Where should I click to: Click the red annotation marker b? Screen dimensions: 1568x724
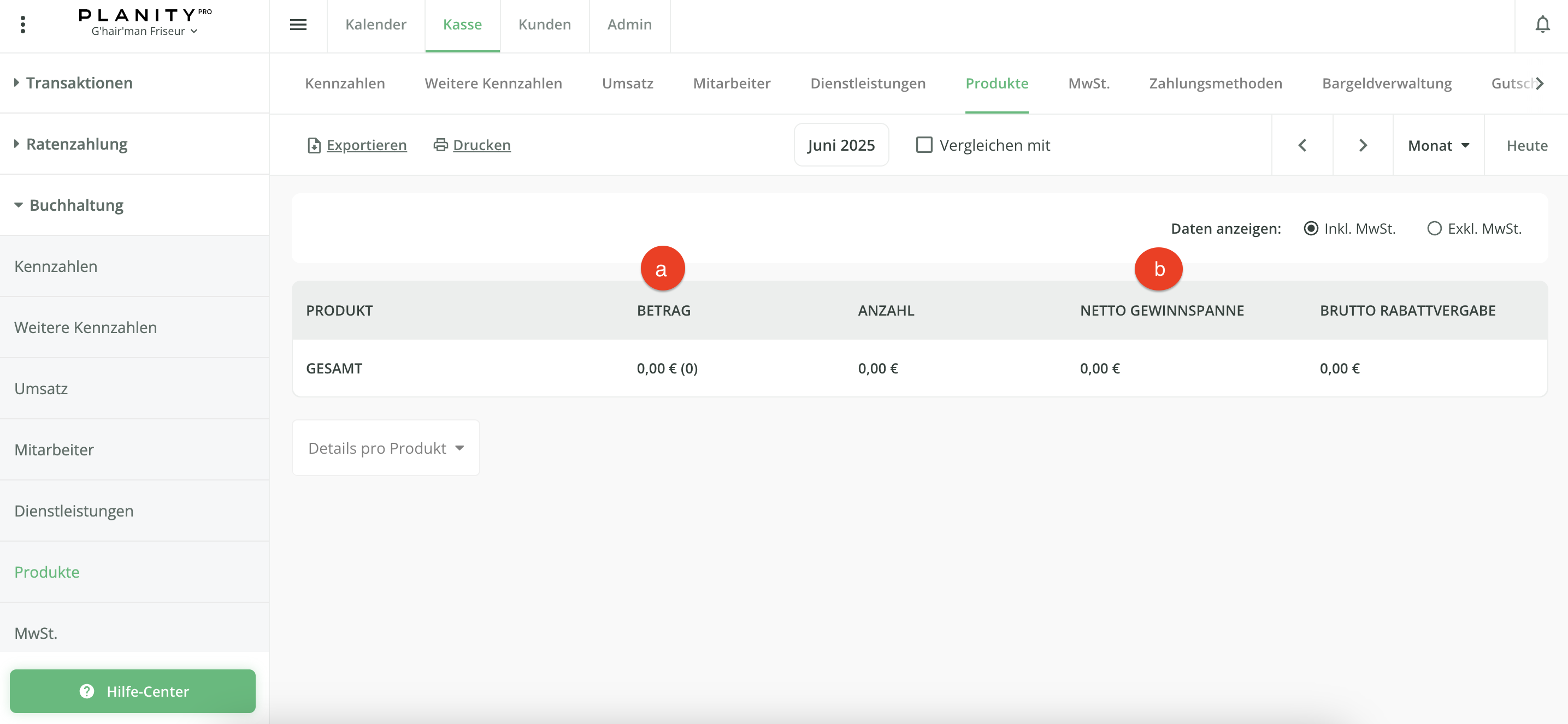point(1158,269)
